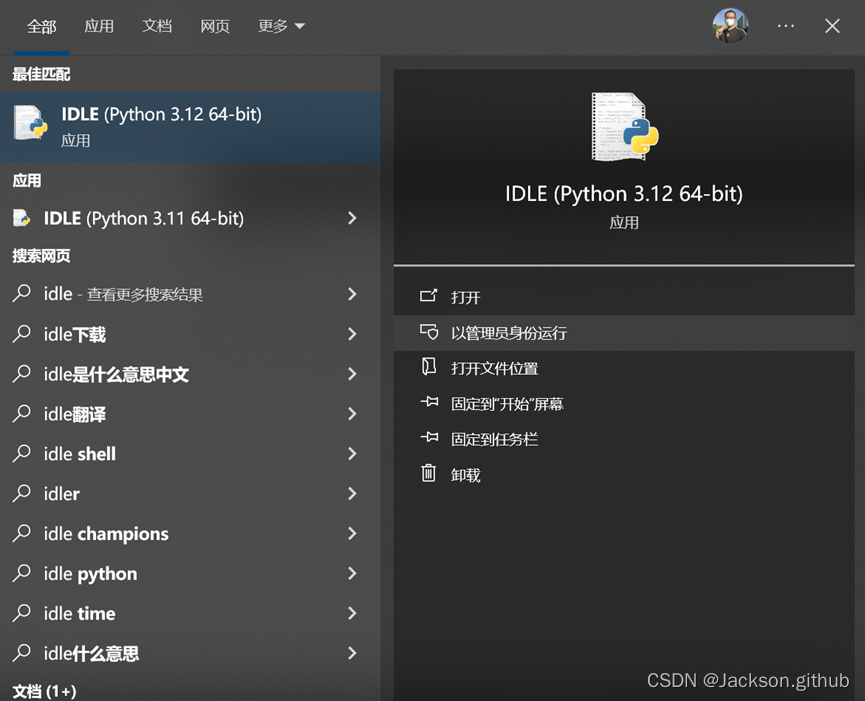Click the pin to taskbar pin icon
This screenshot has width=865, height=701.
coord(429,438)
